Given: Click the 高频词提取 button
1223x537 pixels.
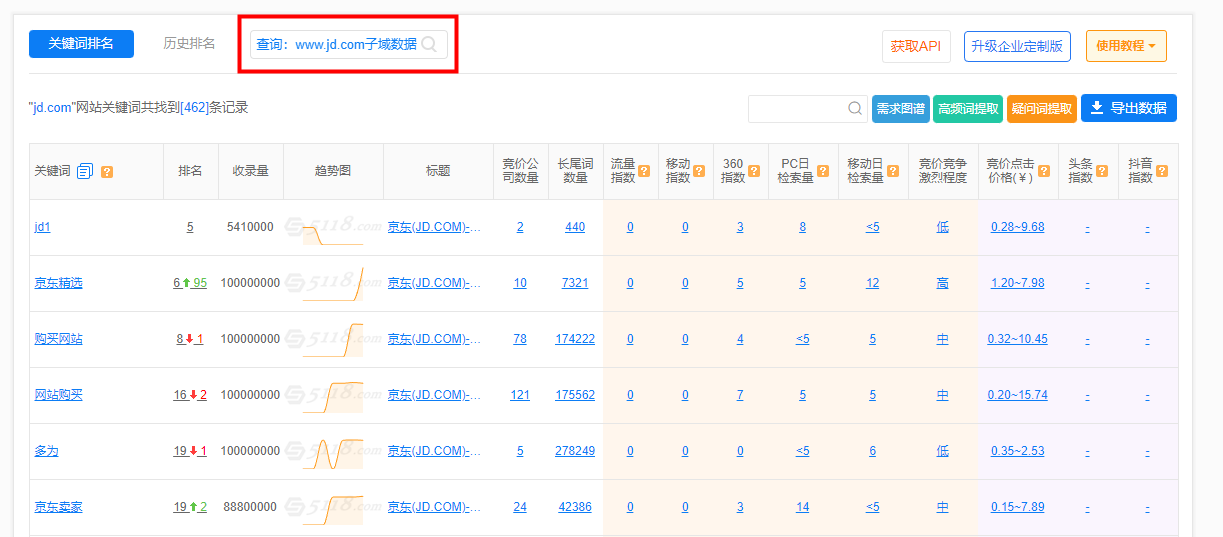Looking at the screenshot, I should tap(968, 108).
